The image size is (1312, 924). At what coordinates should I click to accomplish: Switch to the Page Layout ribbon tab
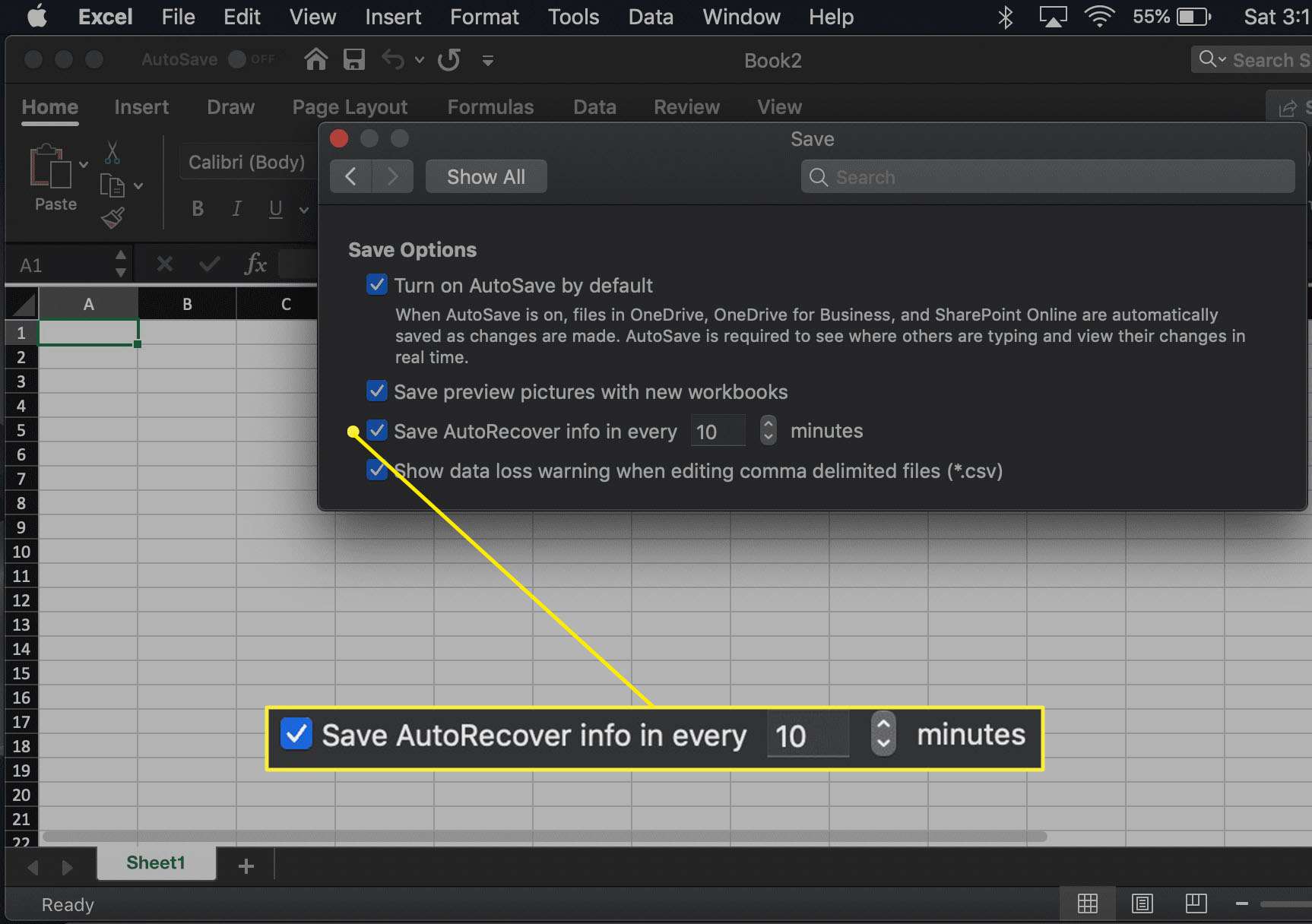tap(350, 107)
